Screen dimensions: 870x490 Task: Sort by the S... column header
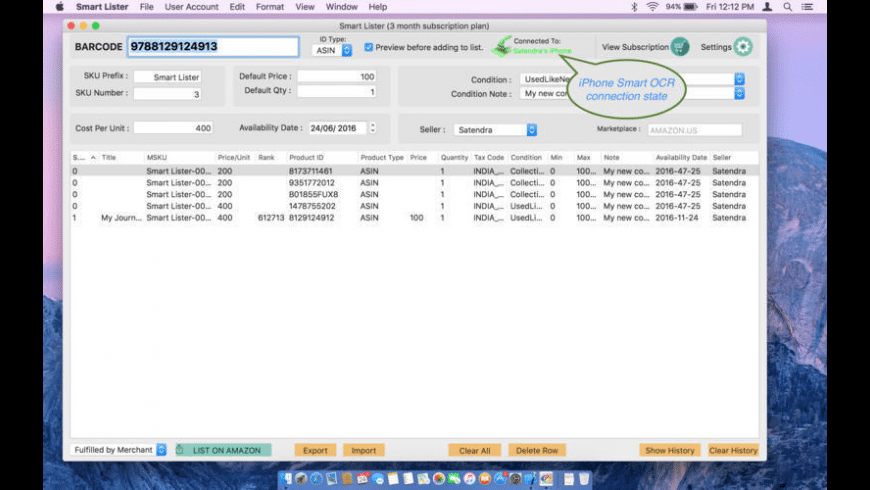click(83, 158)
